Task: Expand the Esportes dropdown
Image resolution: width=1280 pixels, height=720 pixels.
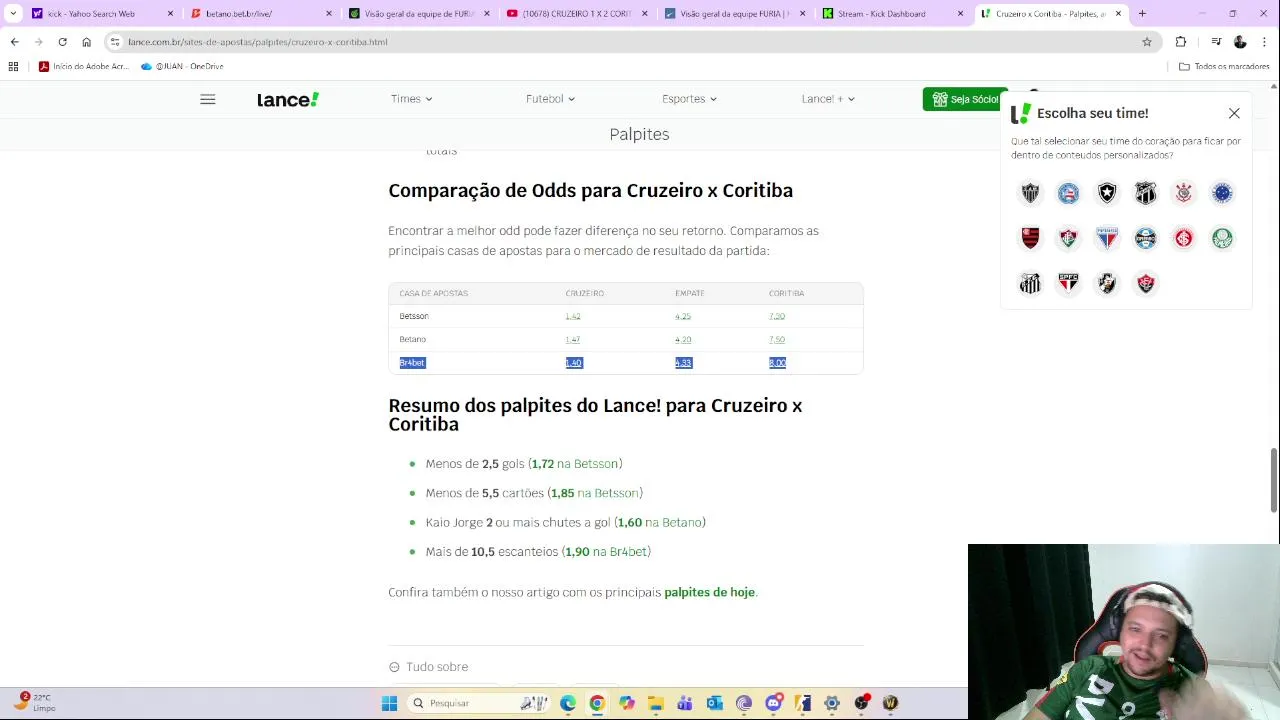Action: pyautogui.click(x=689, y=99)
